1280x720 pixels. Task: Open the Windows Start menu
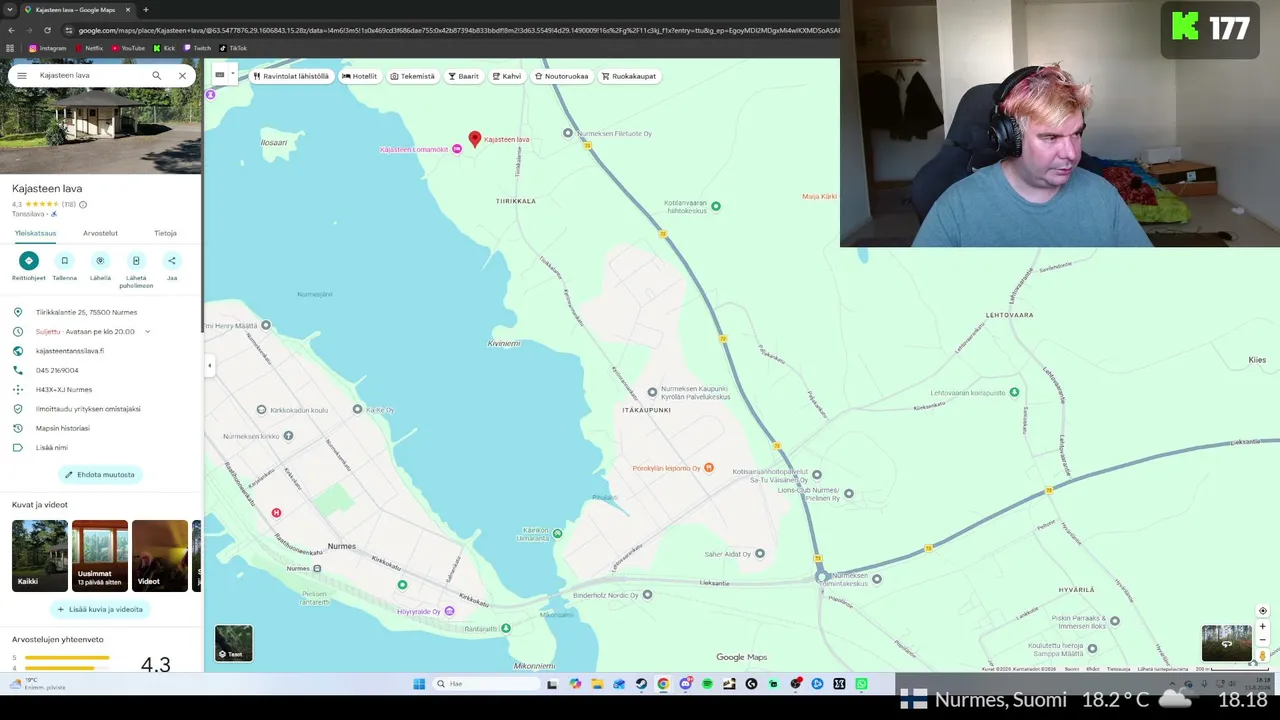(419, 684)
